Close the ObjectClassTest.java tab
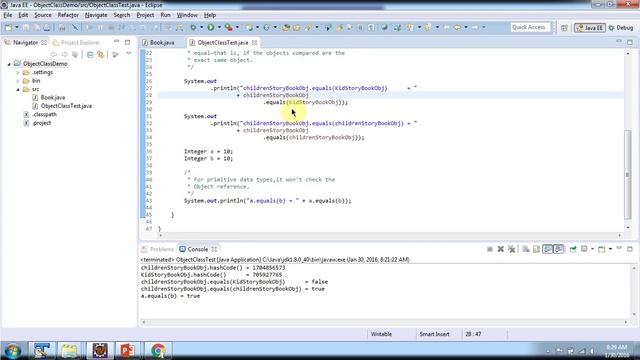This screenshot has width=640, height=360. tap(254, 42)
